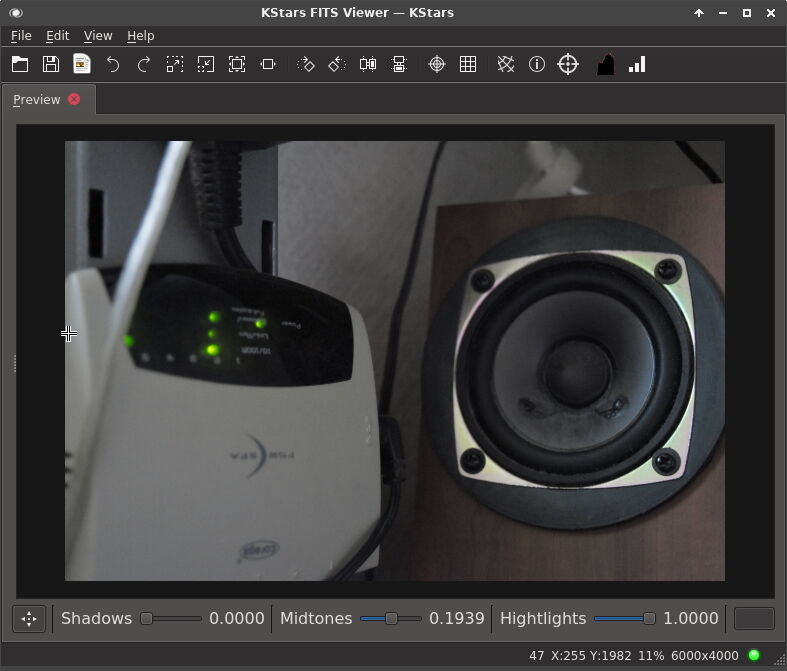This screenshot has height=671, width=787.
Task: Click the Midtones value 0.1939
Action: [457, 618]
